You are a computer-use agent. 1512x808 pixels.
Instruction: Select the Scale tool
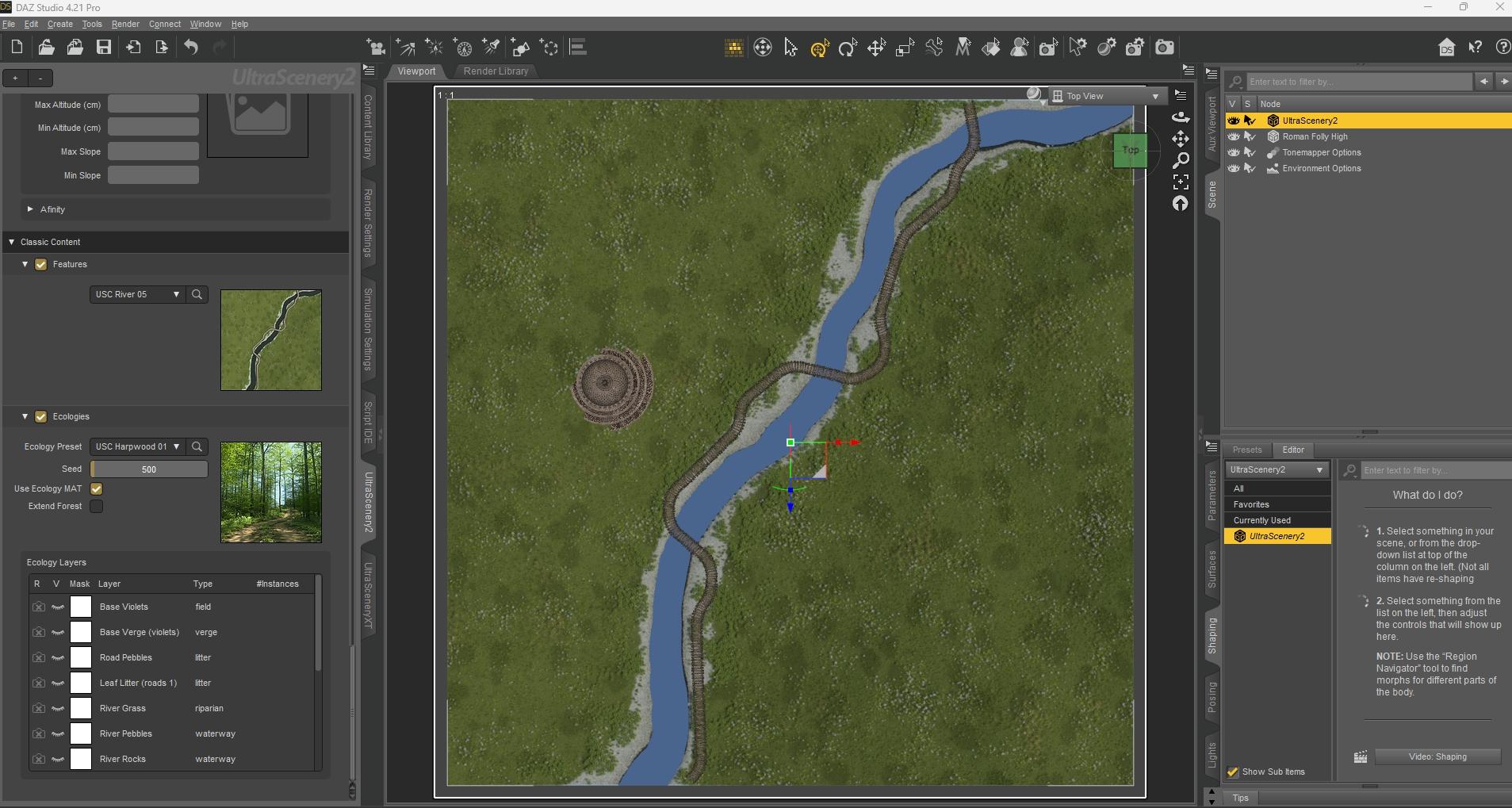tap(905, 48)
